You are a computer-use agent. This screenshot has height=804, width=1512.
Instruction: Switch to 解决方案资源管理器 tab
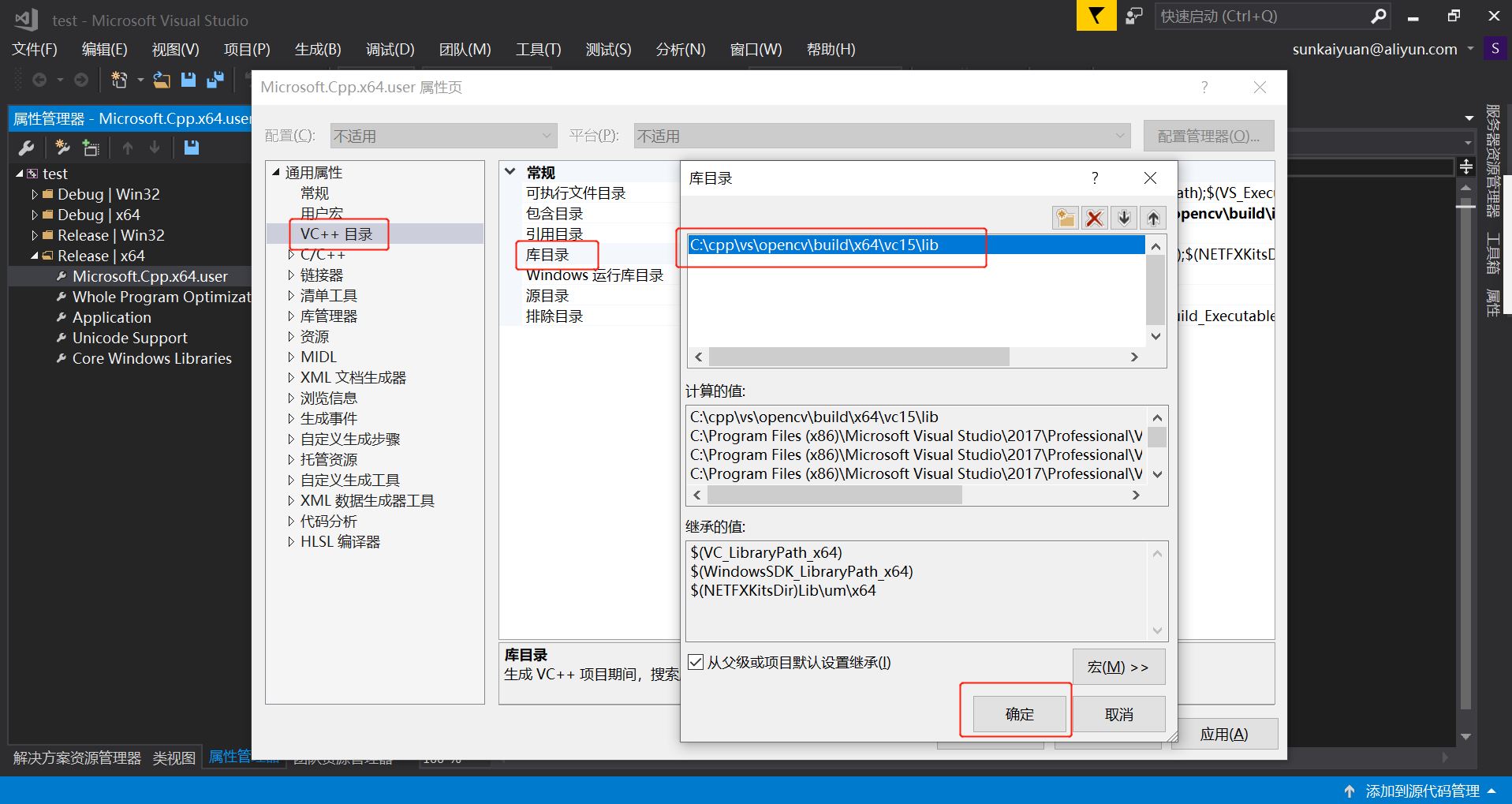[x=77, y=757]
